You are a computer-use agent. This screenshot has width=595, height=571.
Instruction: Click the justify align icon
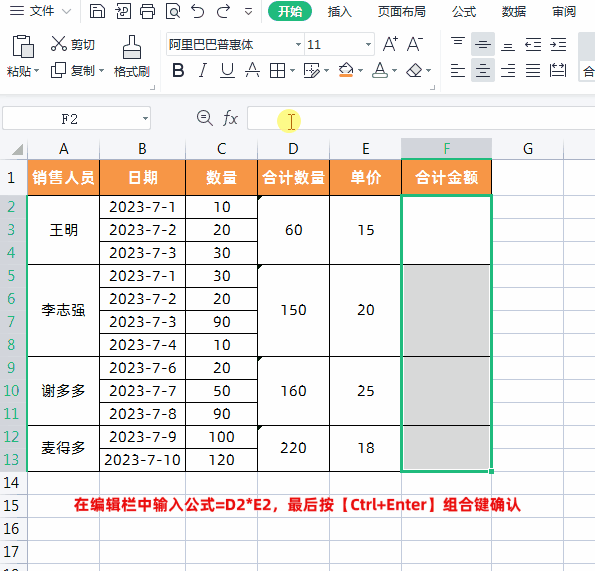pos(533,71)
